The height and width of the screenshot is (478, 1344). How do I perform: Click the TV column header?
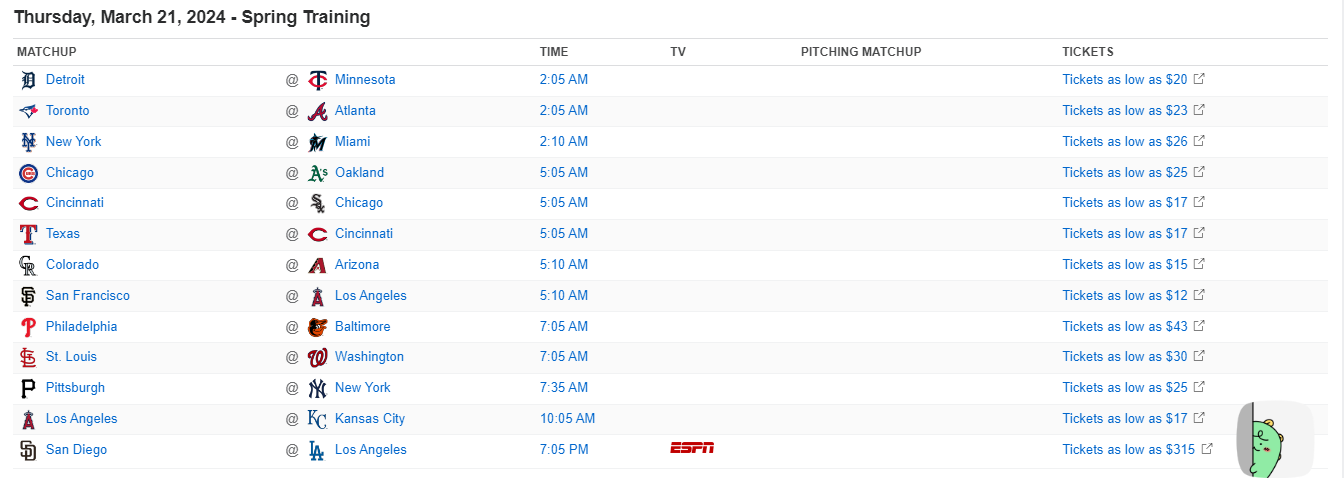678,52
